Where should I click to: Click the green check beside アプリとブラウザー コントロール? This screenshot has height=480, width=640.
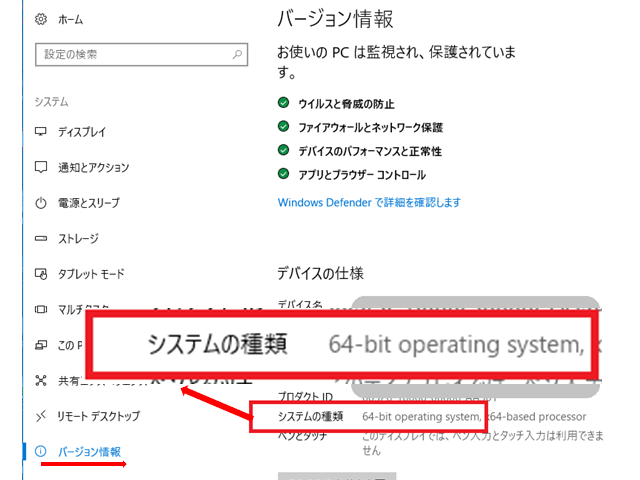(284, 175)
